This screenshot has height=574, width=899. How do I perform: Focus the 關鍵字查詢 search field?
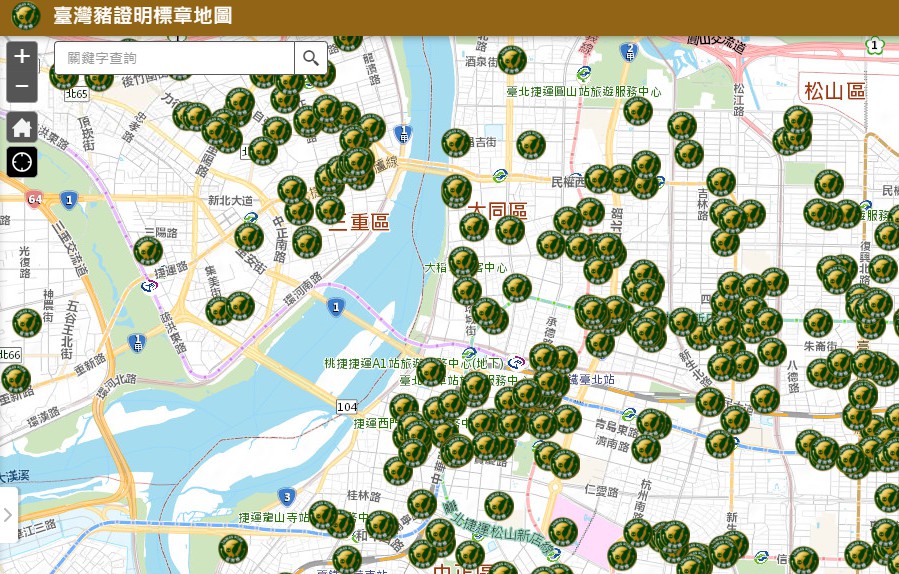point(174,58)
